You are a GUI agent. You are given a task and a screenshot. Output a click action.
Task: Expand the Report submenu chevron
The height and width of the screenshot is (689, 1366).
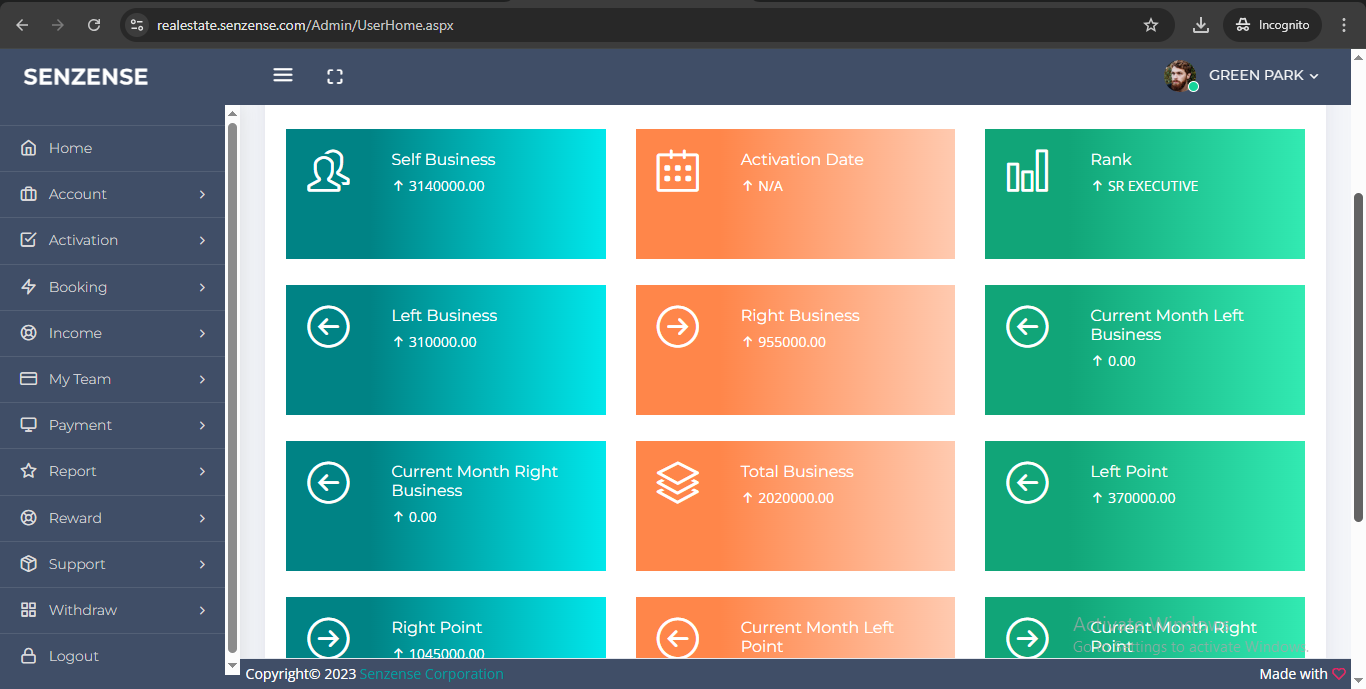click(202, 471)
